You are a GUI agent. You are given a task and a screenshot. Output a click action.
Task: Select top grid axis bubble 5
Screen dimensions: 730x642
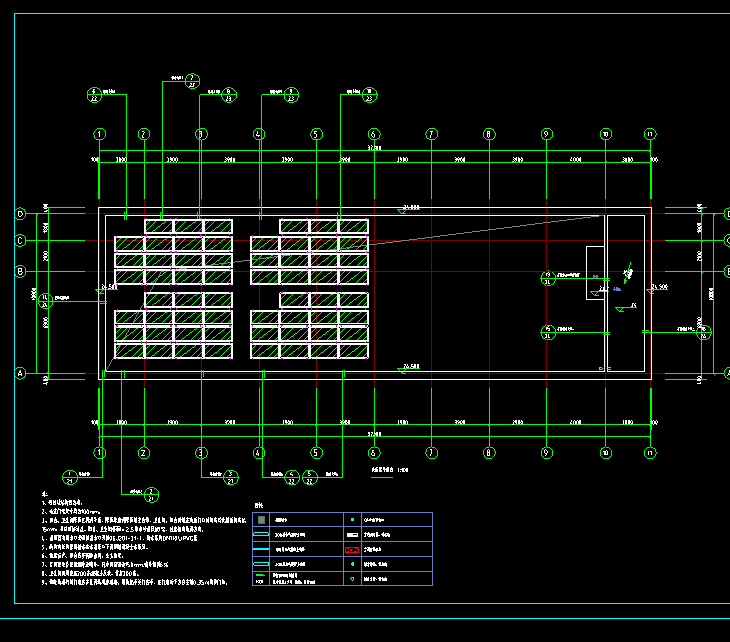click(316, 134)
